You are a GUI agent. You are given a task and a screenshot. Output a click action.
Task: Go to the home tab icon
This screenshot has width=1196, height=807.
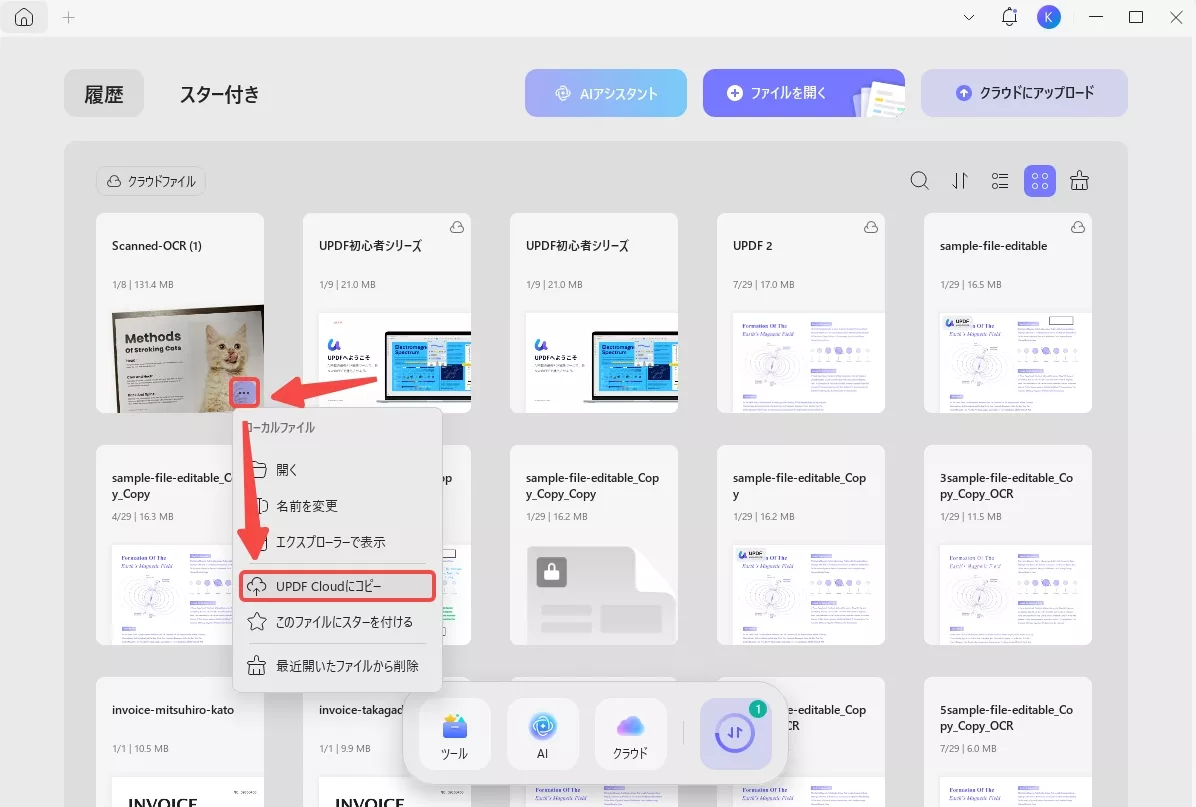24,17
